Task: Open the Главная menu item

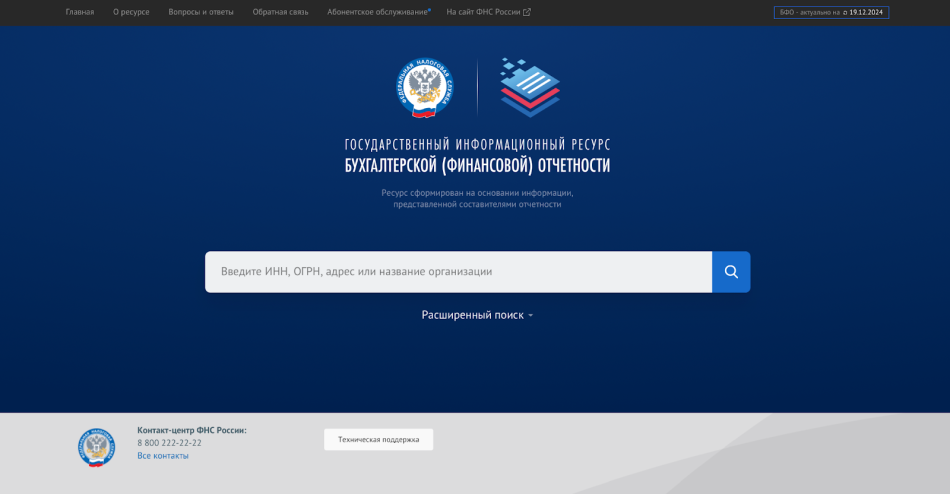Action: coord(80,12)
